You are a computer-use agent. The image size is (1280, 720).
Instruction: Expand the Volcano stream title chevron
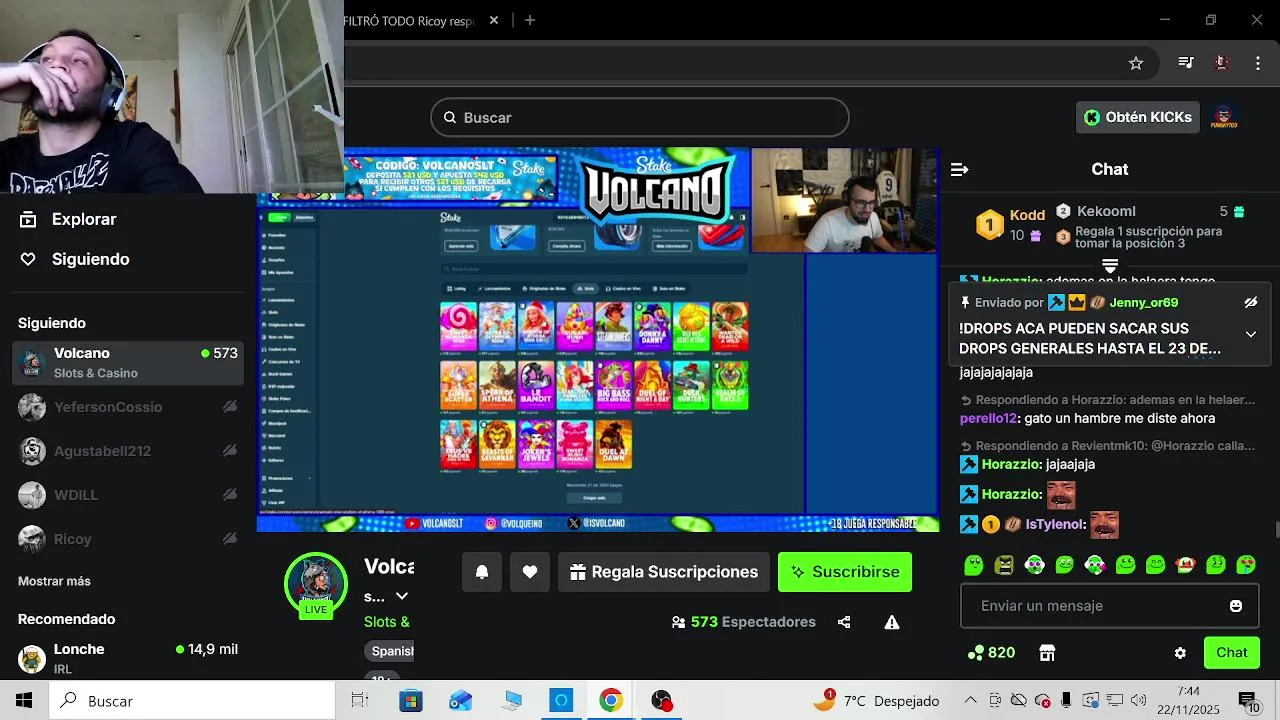point(402,596)
